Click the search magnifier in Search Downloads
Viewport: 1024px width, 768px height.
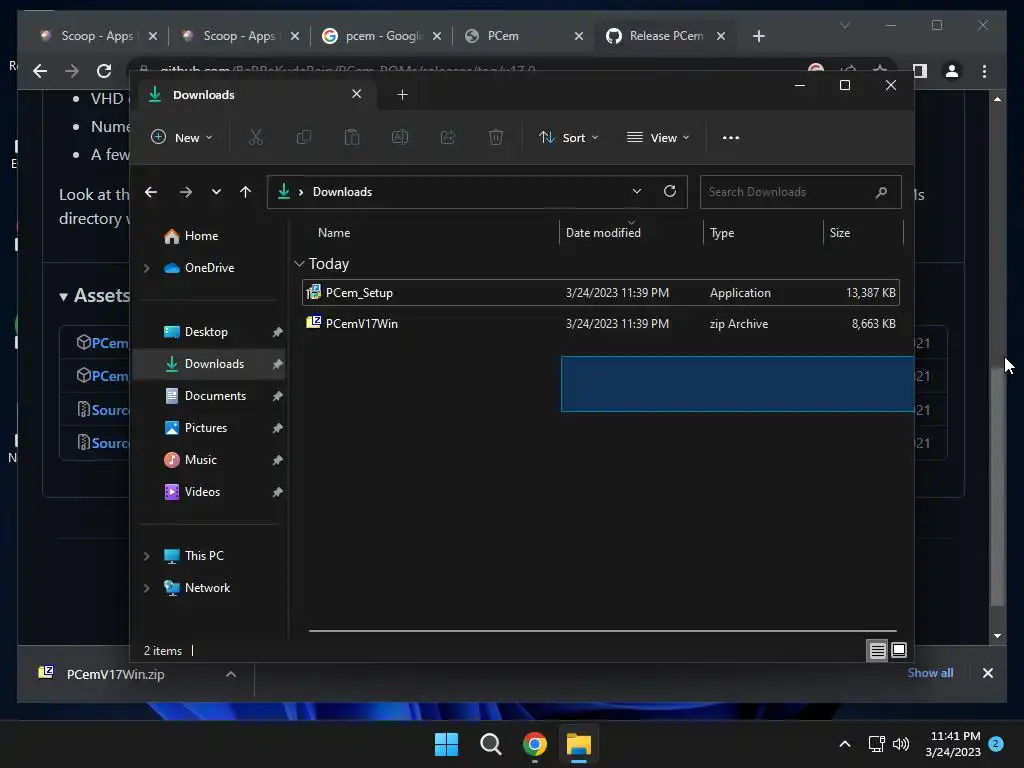click(x=881, y=192)
